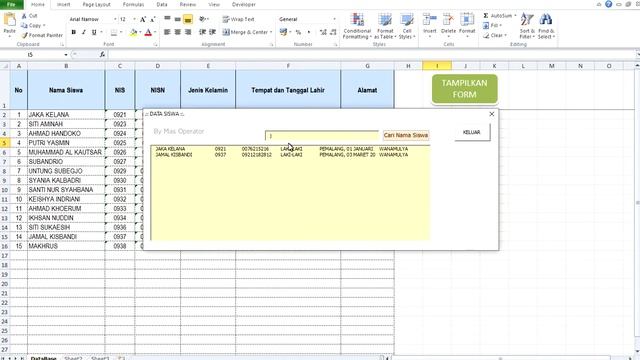
Task: Click Increase Decimal icon
Action: click(323, 32)
